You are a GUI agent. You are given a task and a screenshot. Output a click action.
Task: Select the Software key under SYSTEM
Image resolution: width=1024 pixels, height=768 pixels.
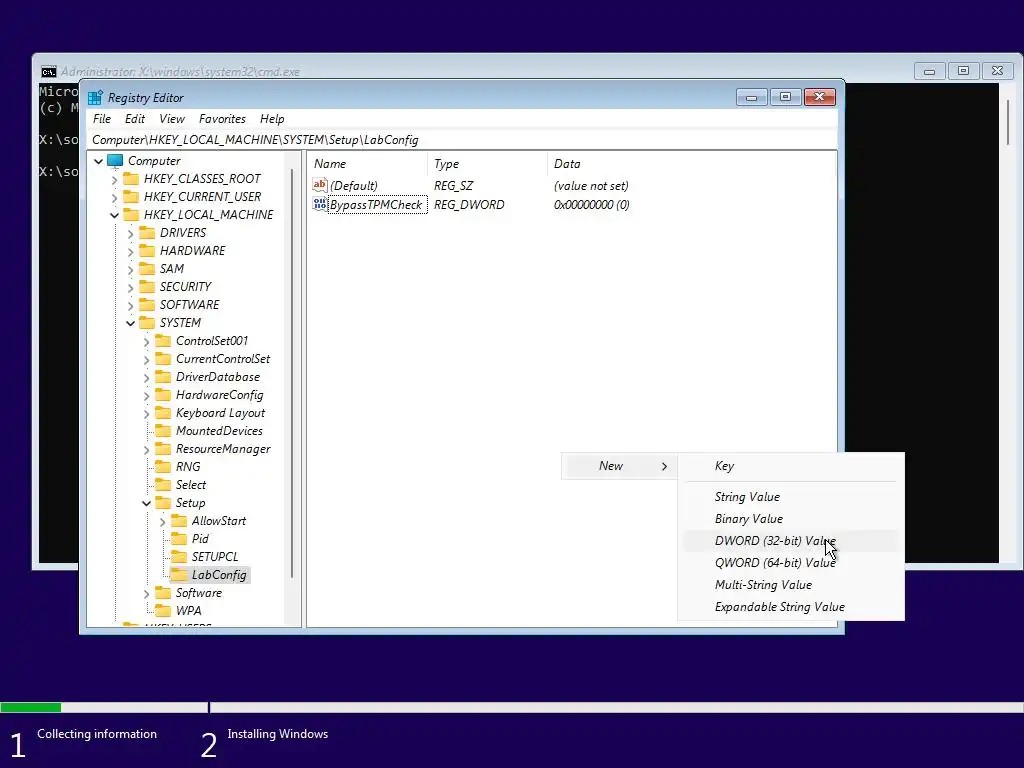point(199,593)
